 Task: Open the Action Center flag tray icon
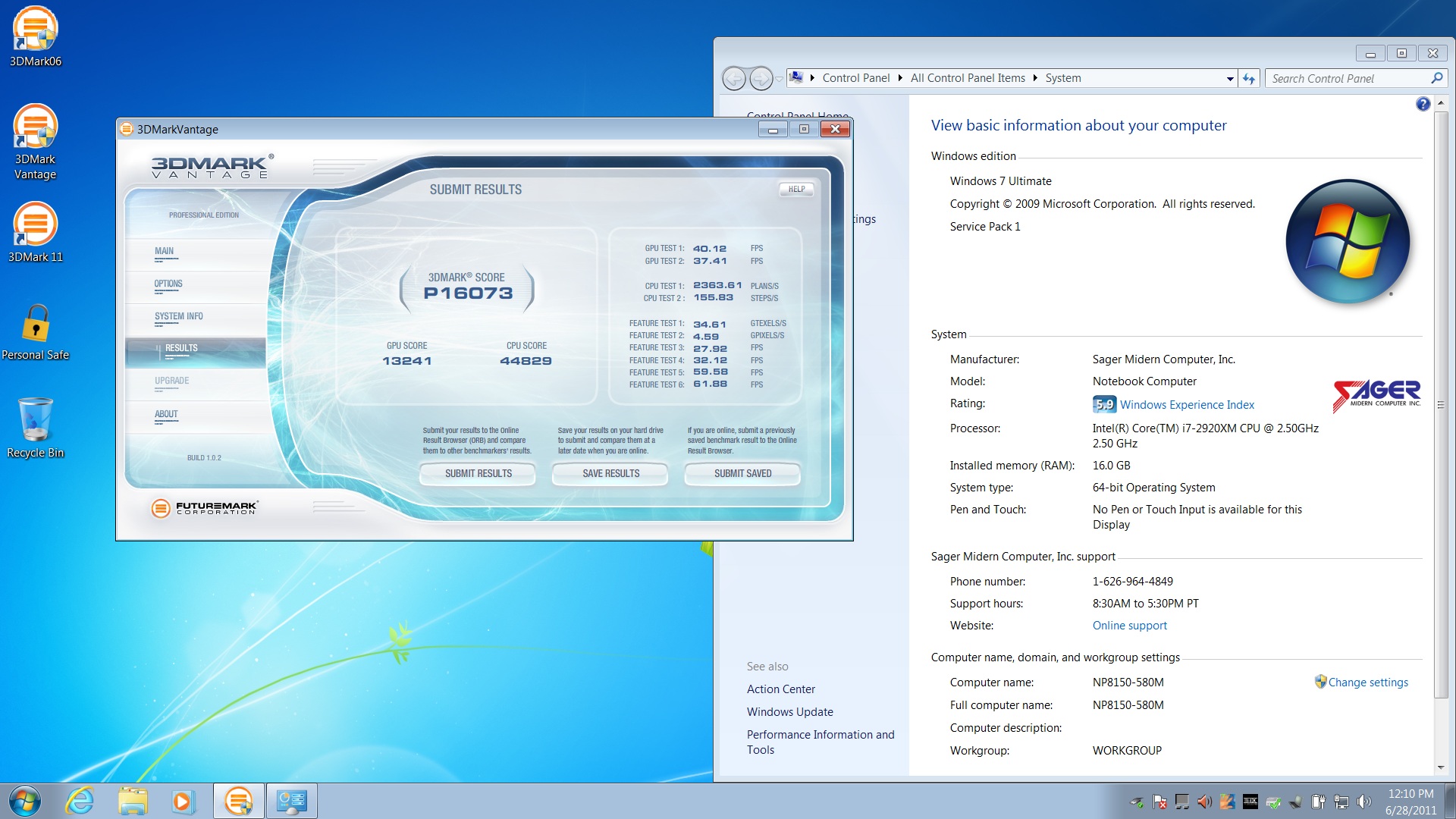click(x=1159, y=802)
